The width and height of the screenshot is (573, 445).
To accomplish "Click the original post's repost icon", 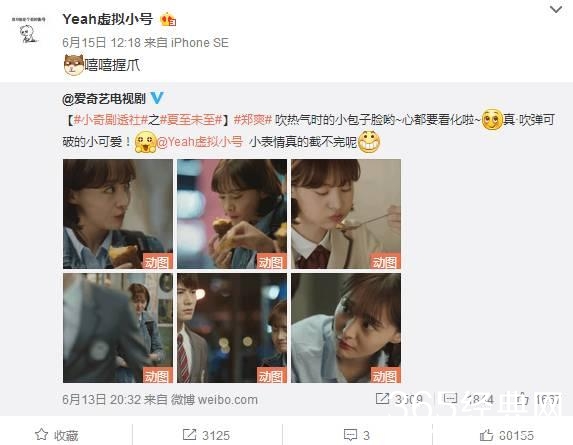I will point(383,399).
